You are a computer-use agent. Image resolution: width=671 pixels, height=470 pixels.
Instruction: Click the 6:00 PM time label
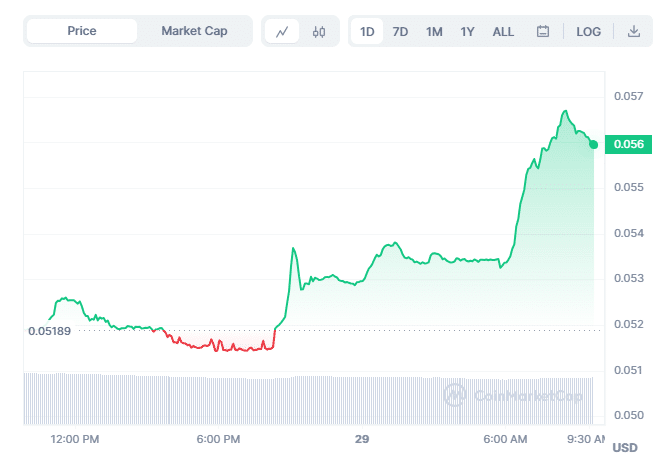(x=218, y=439)
